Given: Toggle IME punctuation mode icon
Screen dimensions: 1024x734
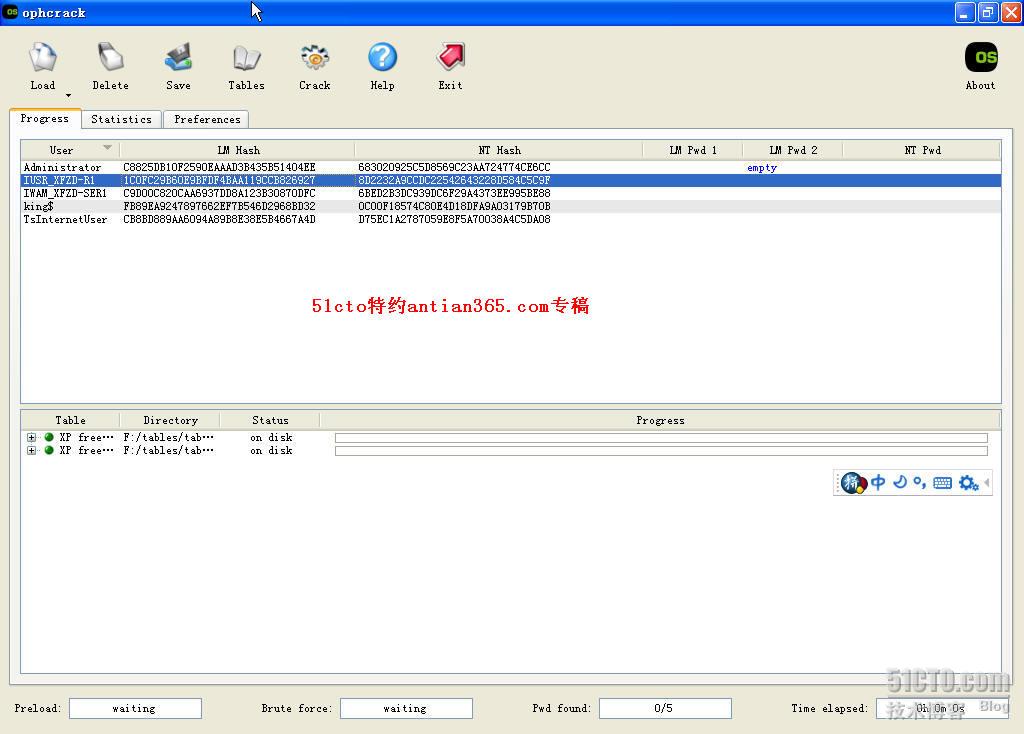Looking at the screenshot, I should click(x=920, y=483).
